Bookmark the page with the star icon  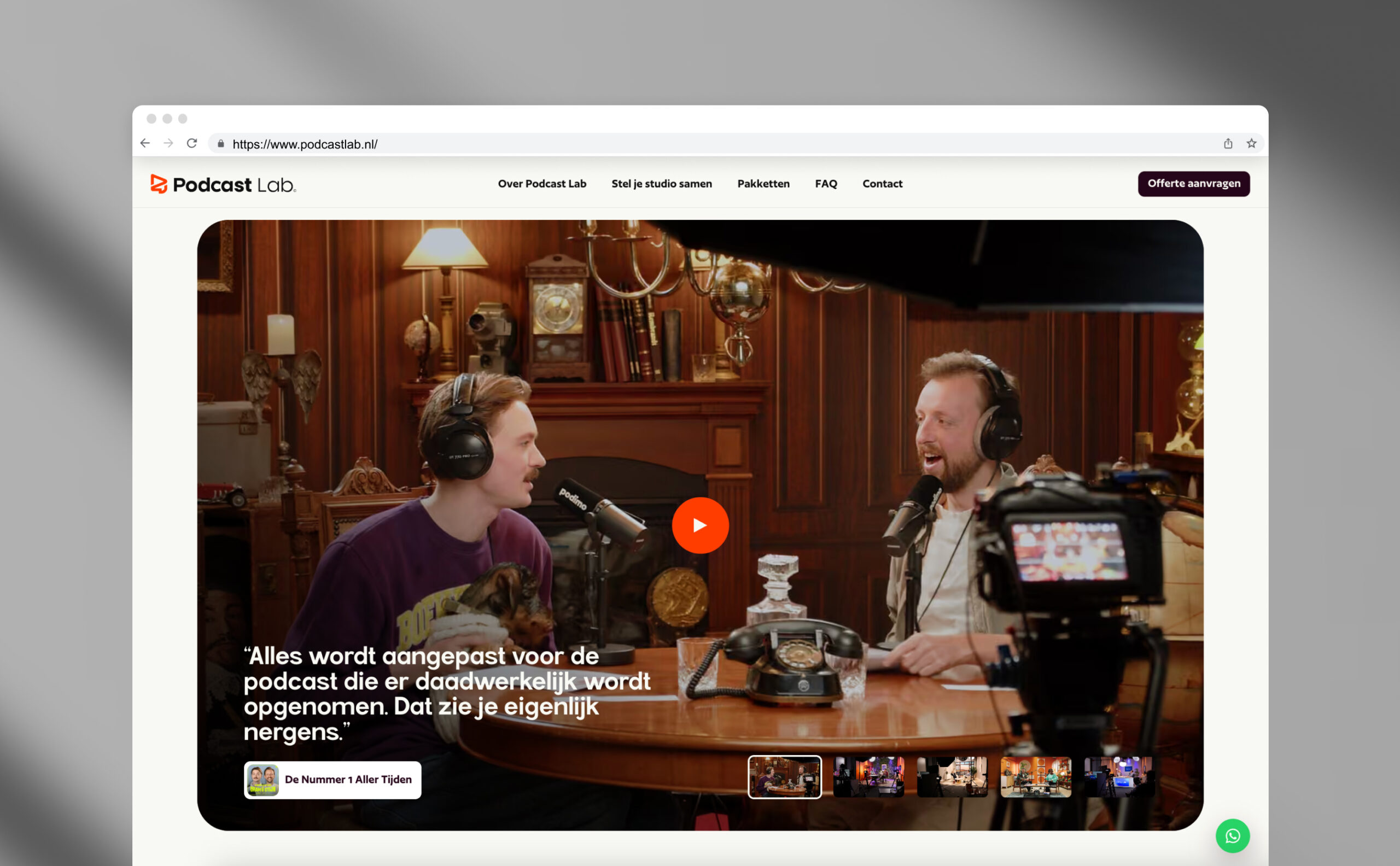(1252, 143)
